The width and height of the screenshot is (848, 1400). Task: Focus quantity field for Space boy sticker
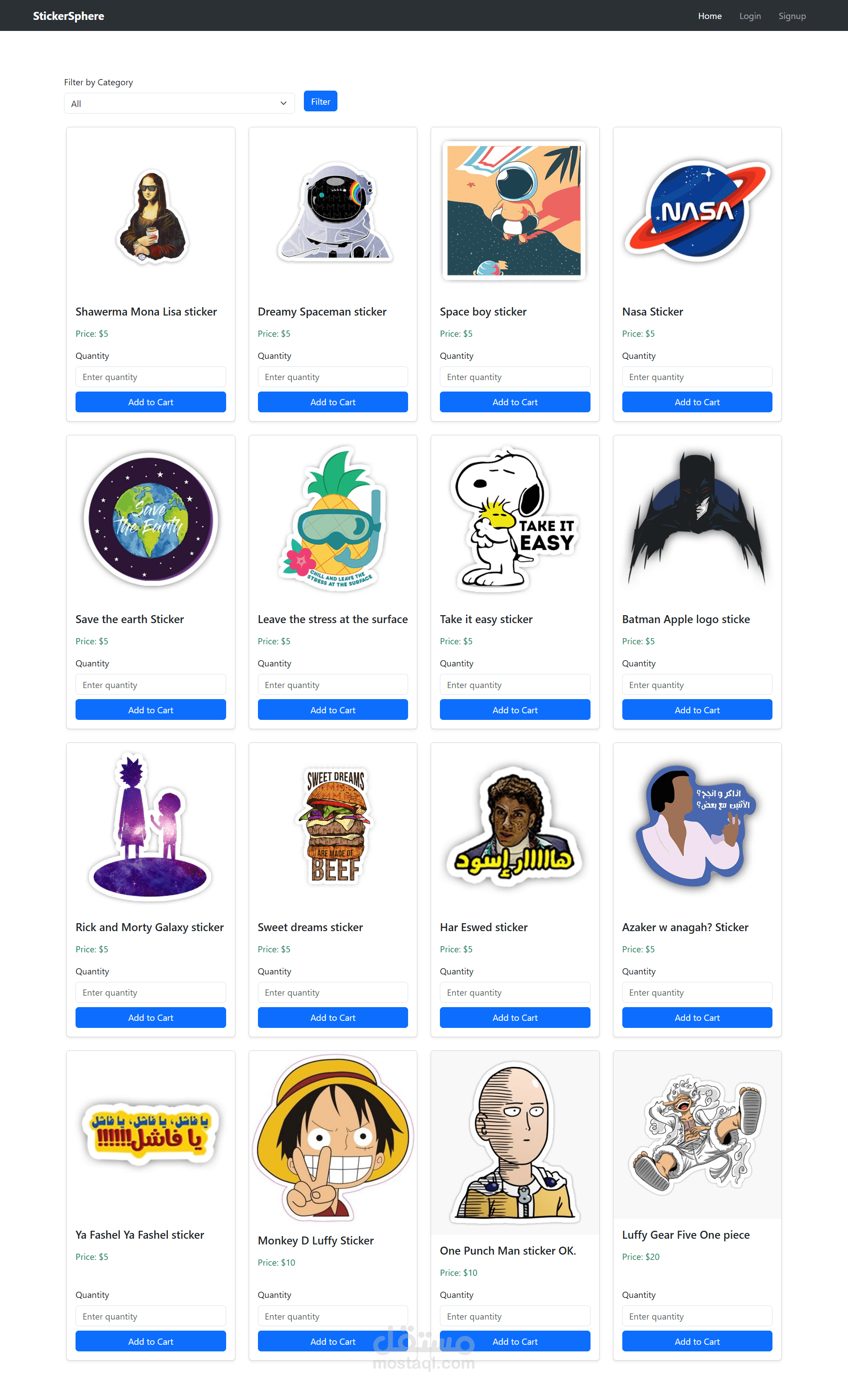tap(515, 377)
